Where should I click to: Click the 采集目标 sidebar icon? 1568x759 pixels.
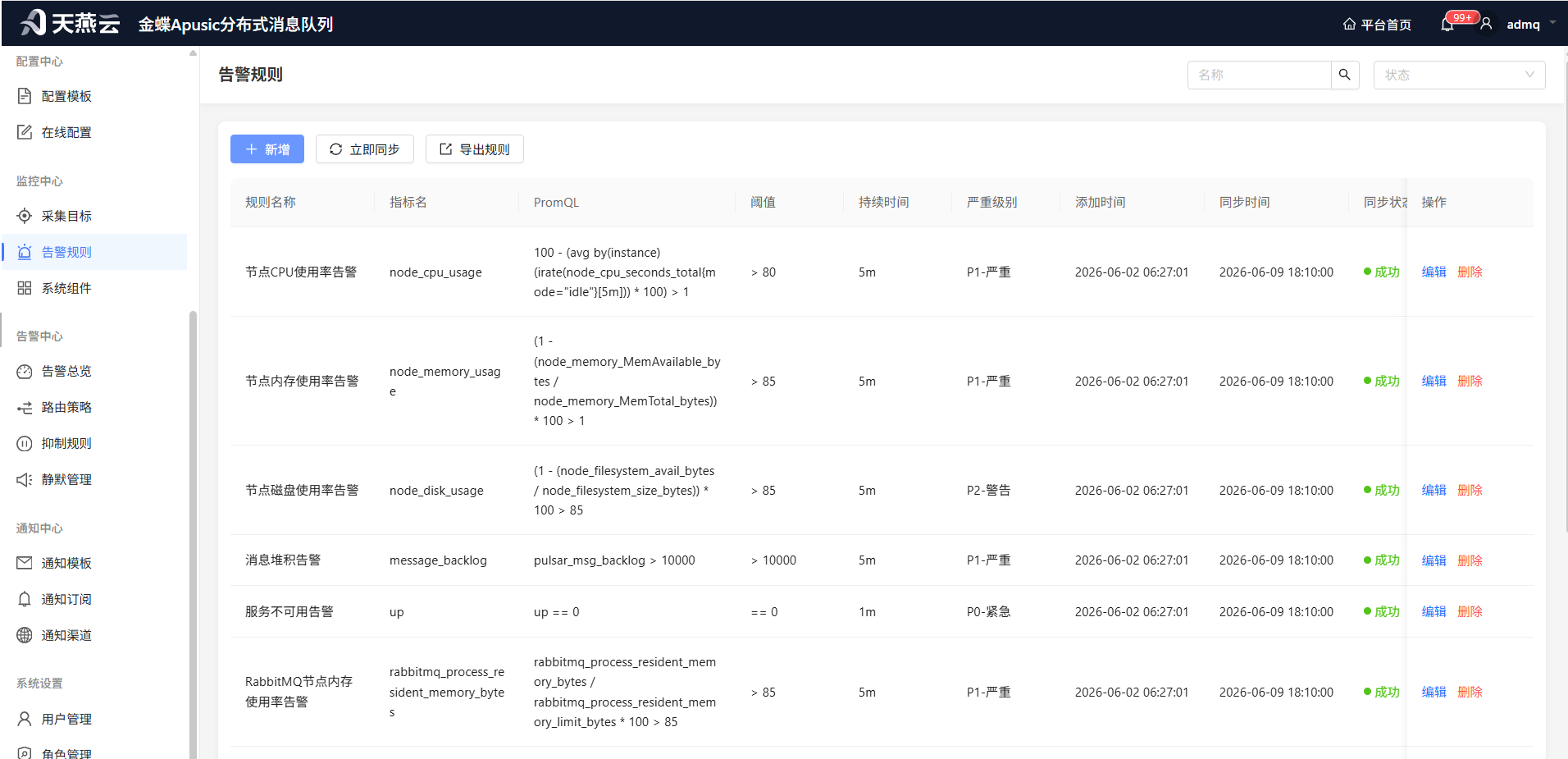[25, 216]
